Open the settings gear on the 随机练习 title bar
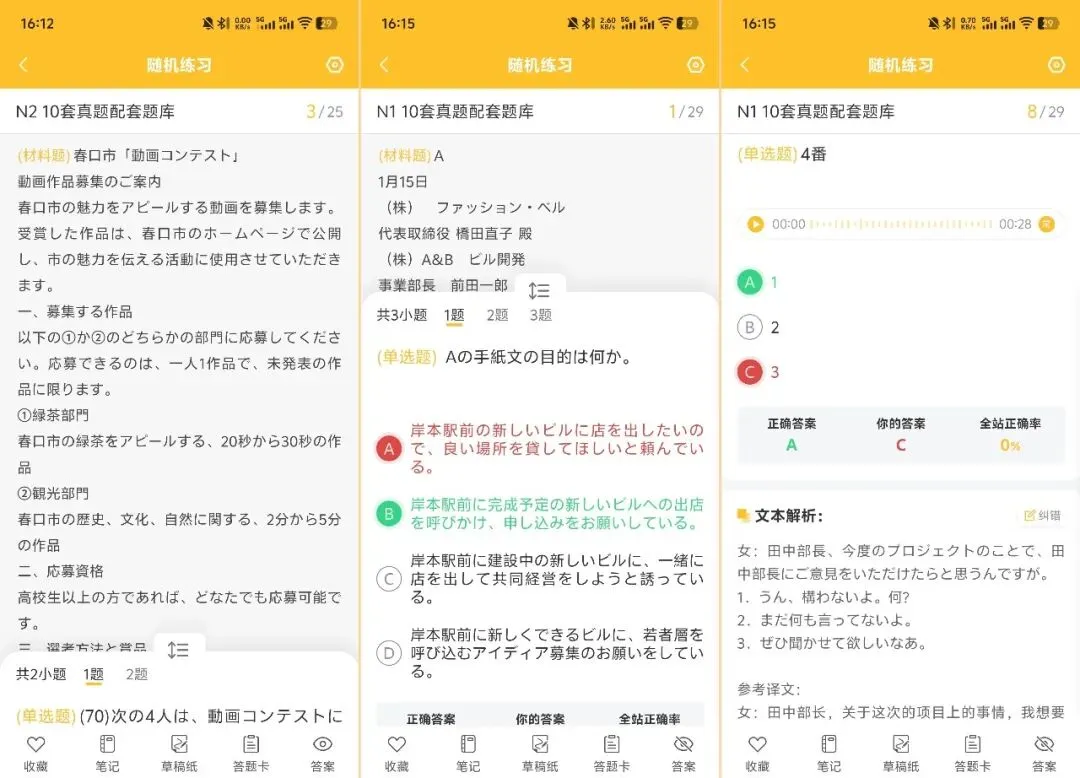1080x778 pixels. (x=334, y=64)
